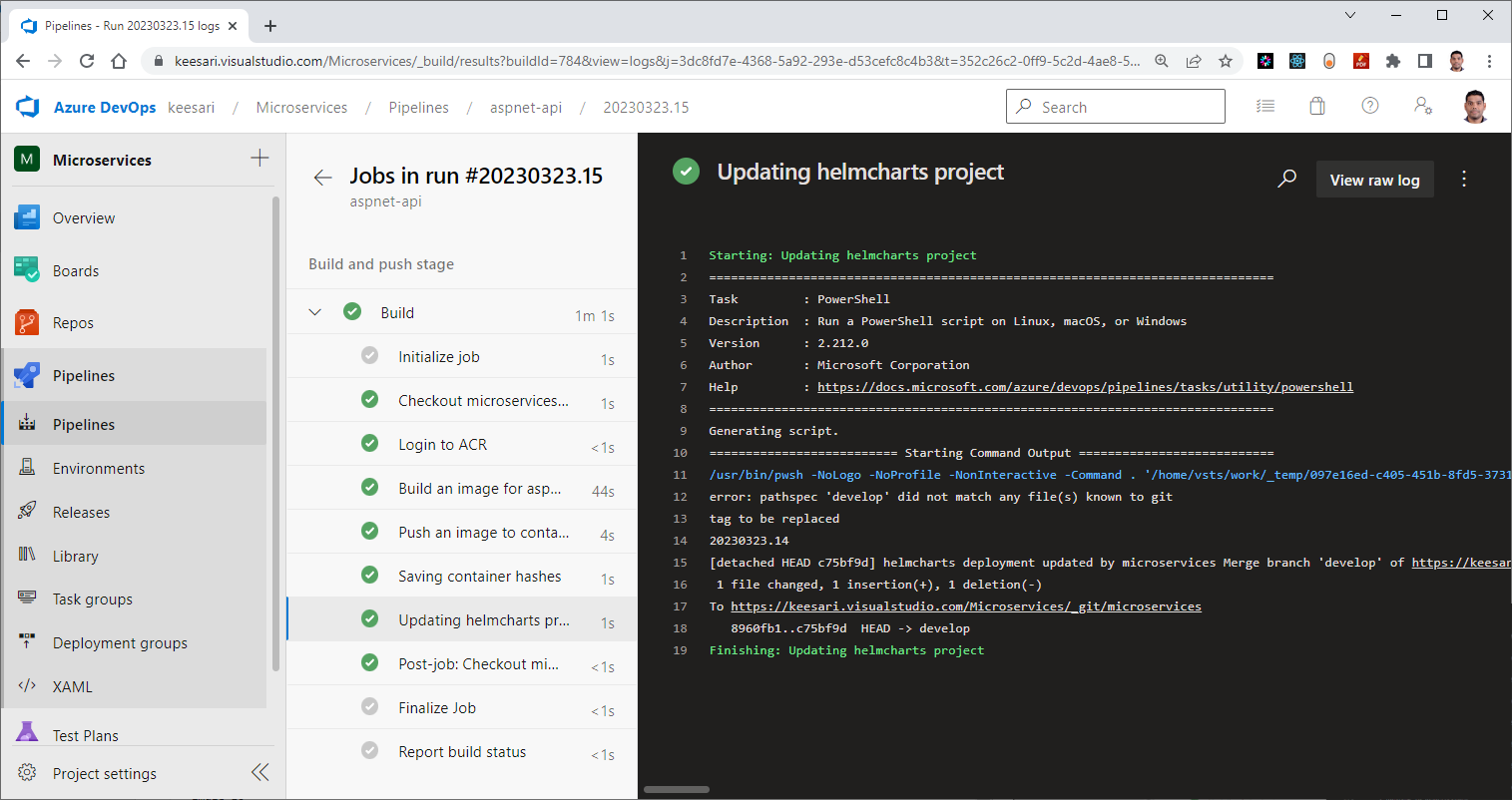The image size is (1512, 800).
Task: Open the log's more options menu
Action: coord(1464,179)
